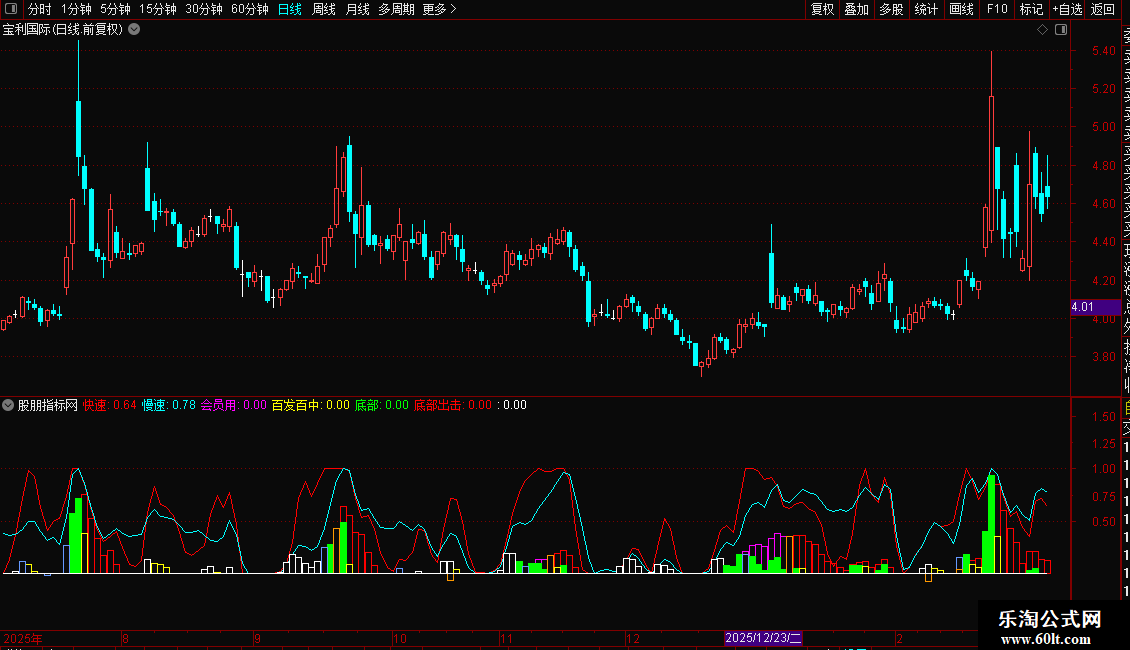1130x650 pixels.
Task: Expand 更多 period options
Action: pyautogui.click(x=440, y=9)
